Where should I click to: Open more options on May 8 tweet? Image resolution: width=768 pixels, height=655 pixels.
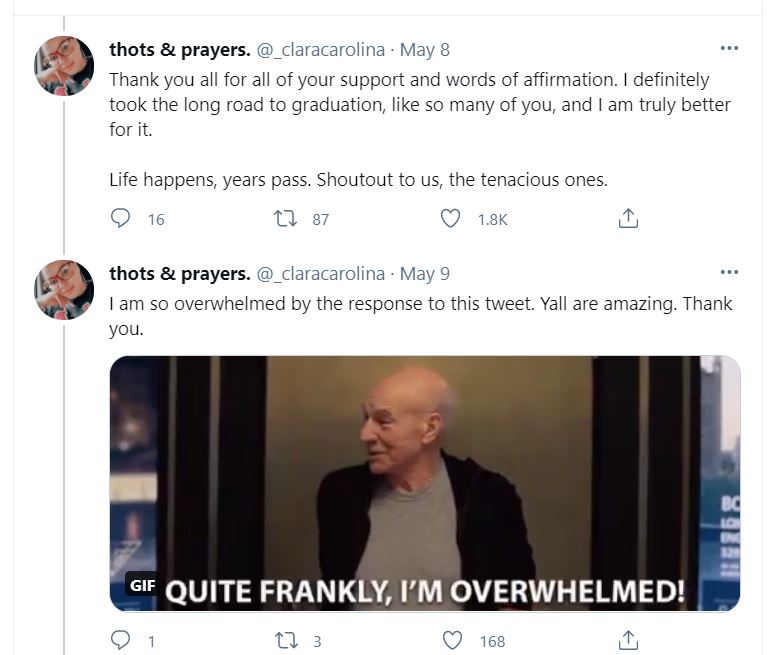point(729,48)
